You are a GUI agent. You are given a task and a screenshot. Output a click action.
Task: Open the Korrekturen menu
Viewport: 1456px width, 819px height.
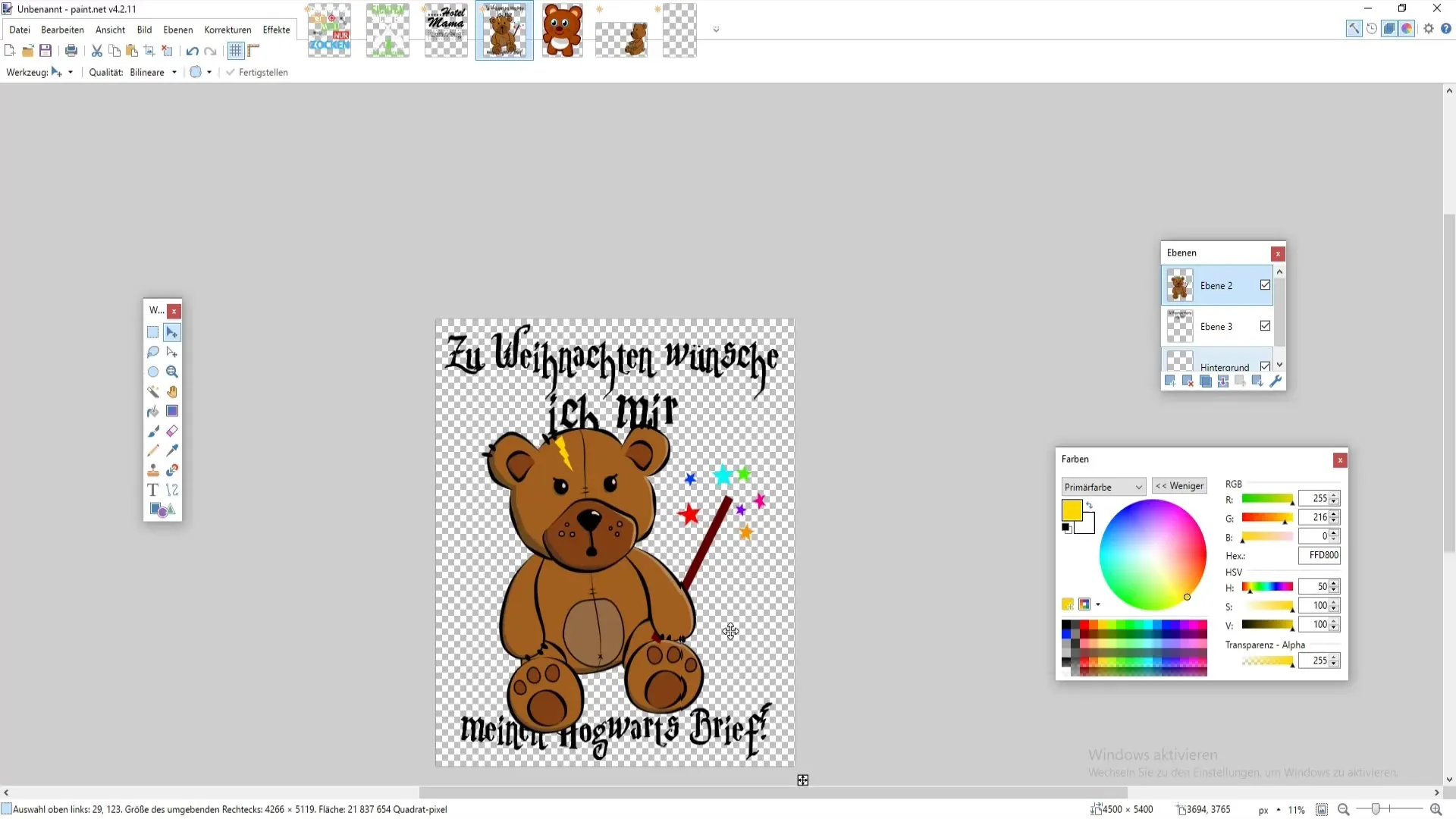tap(227, 30)
